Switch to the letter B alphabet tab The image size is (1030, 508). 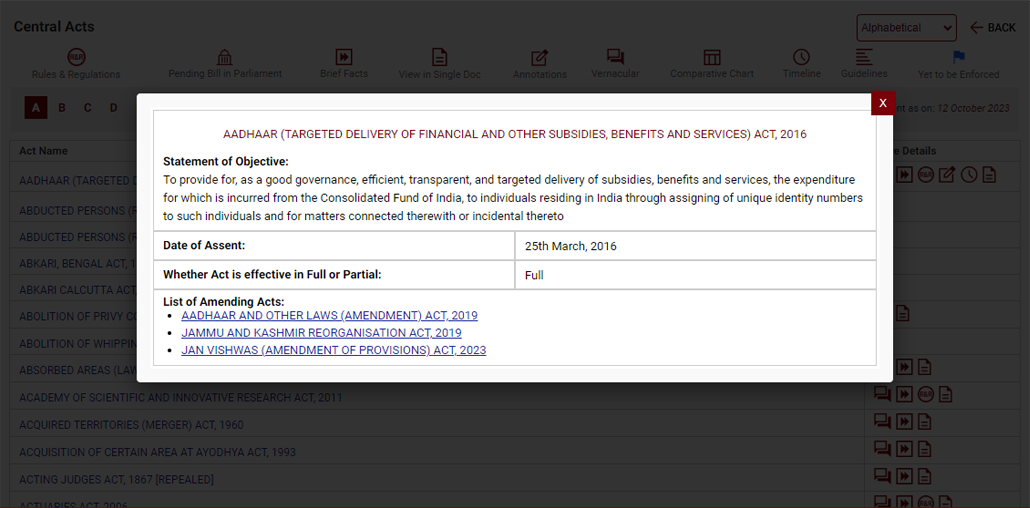click(62, 108)
